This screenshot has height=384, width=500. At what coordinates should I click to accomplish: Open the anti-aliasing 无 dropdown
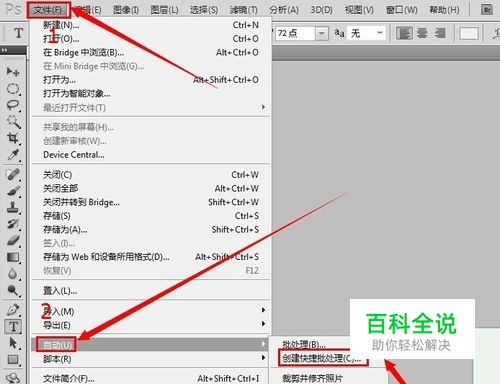click(x=380, y=33)
